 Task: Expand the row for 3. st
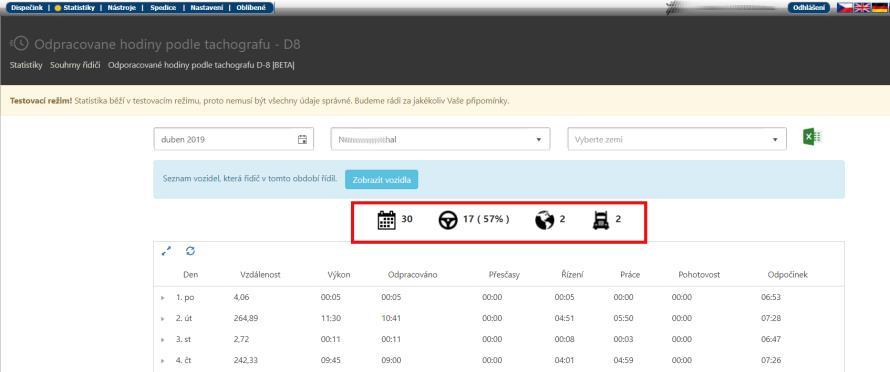[x=163, y=340]
